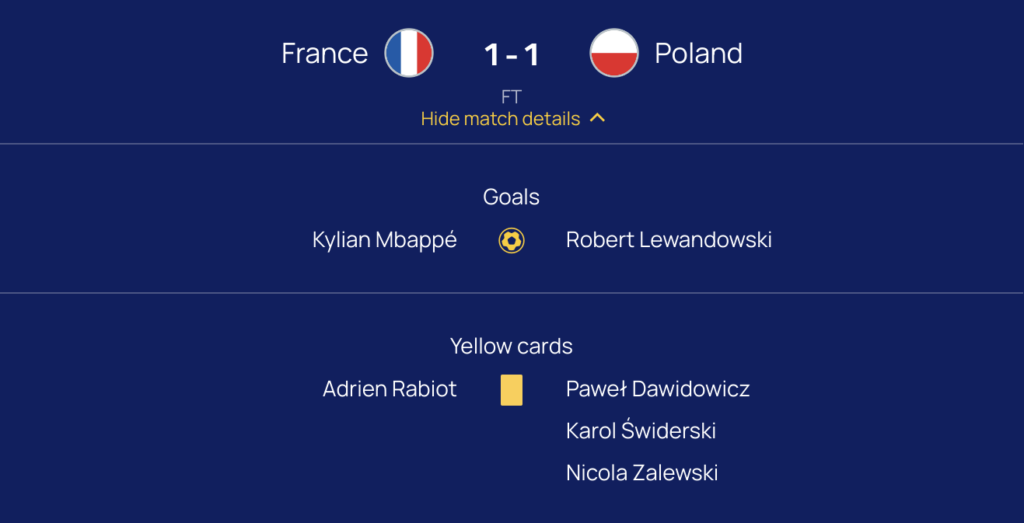Select booked player Karol Świderski
The image size is (1024, 523).
tap(641, 431)
